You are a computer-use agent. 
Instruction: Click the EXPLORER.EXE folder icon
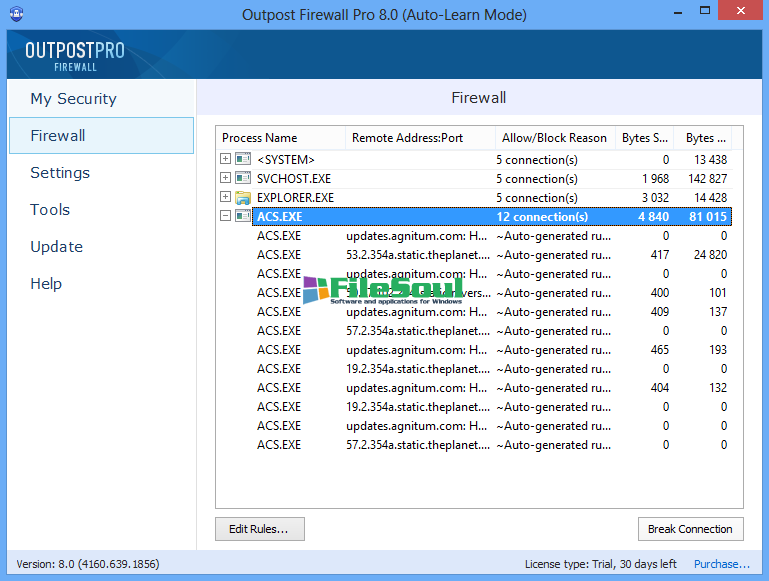[x=243, y=198]
